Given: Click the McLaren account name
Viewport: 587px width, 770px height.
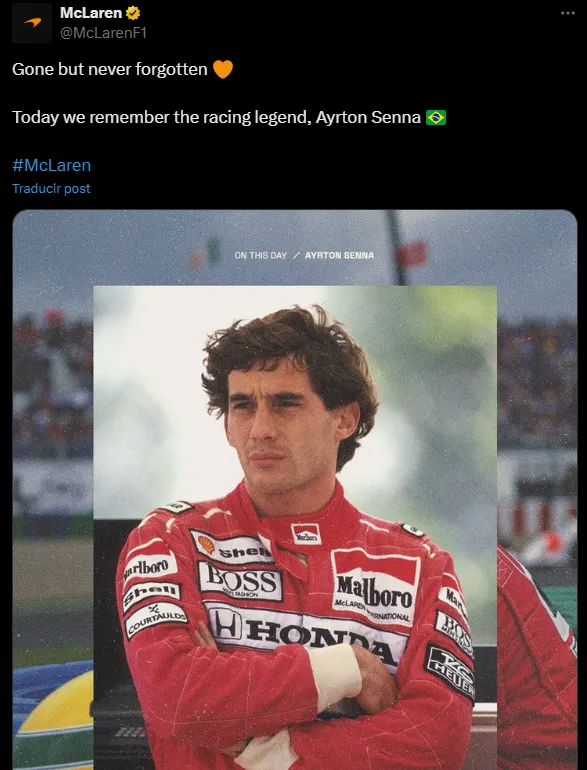Looking at the screenshot, I should 91,13.
